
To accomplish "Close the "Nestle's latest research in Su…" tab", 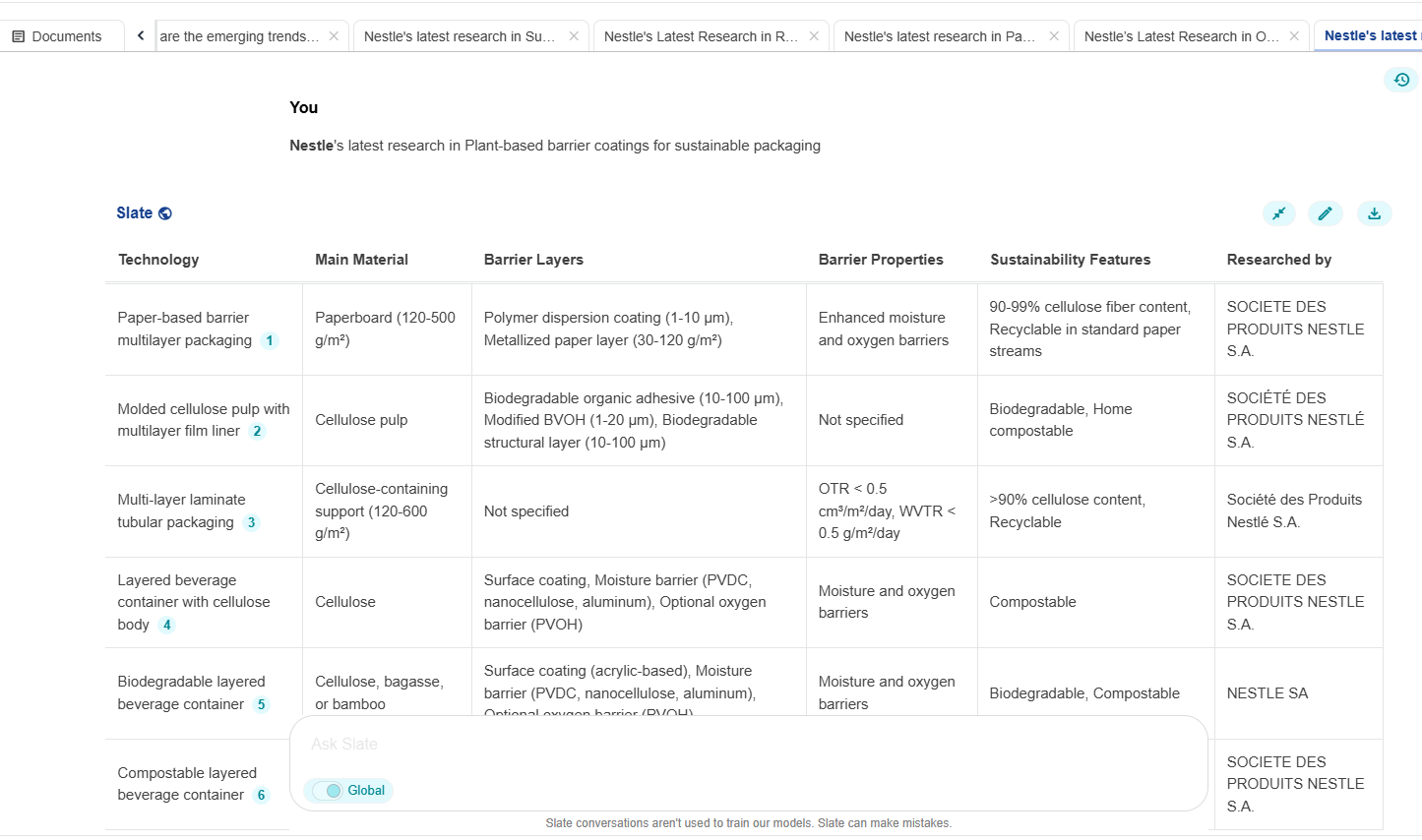I will [x=574, y=36].
